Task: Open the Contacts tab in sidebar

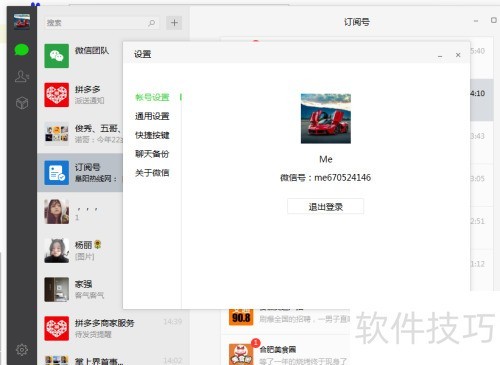Action: coord(22,76)
